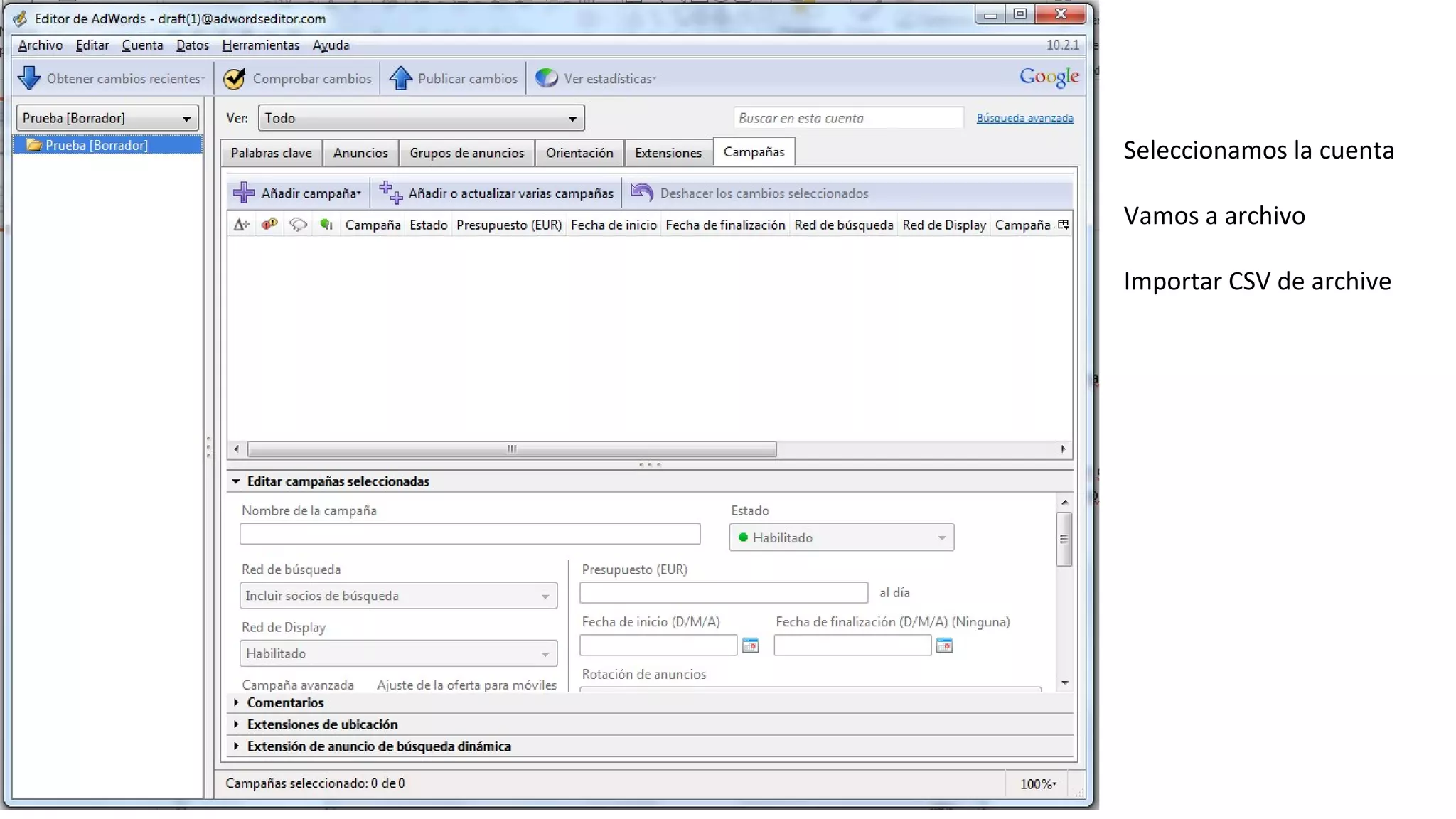Expand the Comentarios section

tap(236, 702)
